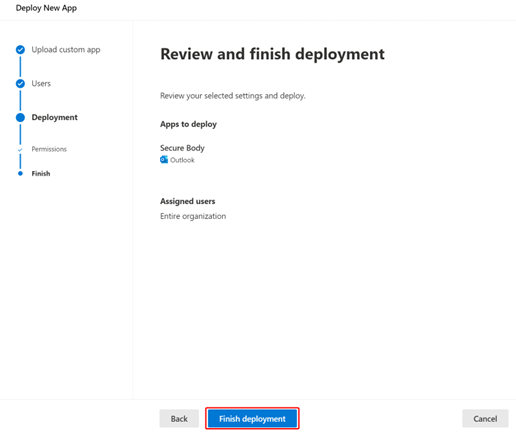Click the Permissions small checkmark icon
The width and height of the screenshot is (516, 432).
(x=20, y=149)
